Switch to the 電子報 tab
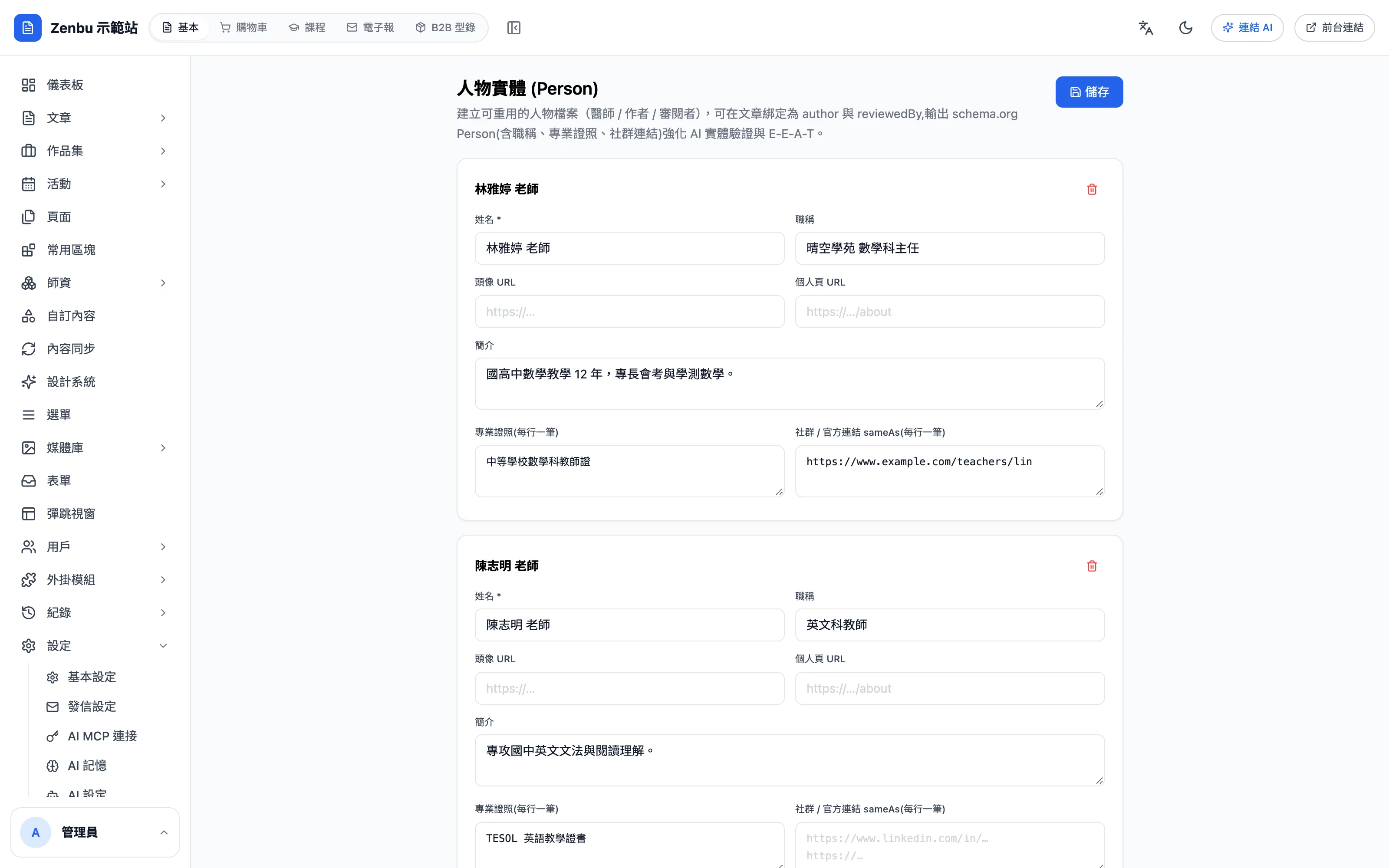Image resolution: width=1389 pixels, height=868 pixels. 371,27
